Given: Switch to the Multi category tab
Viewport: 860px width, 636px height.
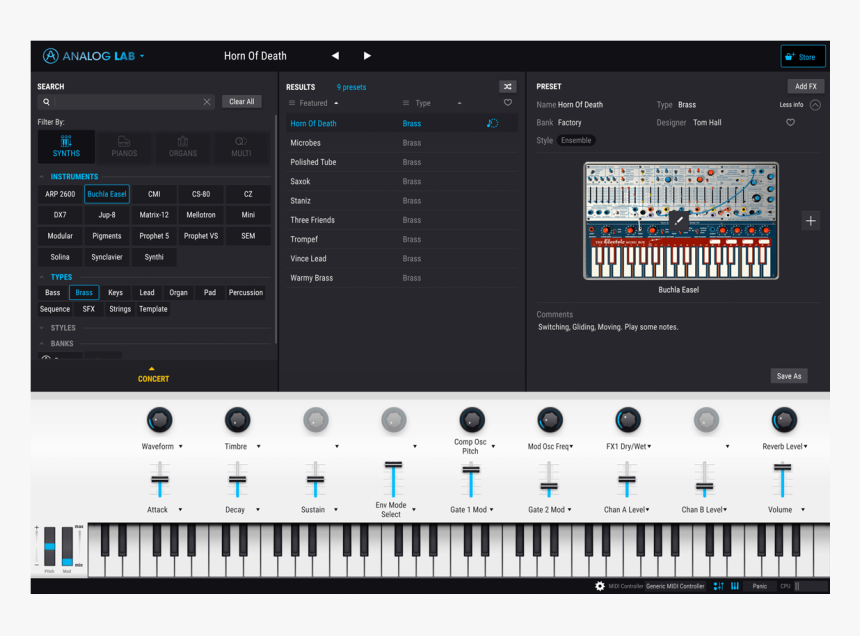Looking at the screenshot, I should 241,146.
